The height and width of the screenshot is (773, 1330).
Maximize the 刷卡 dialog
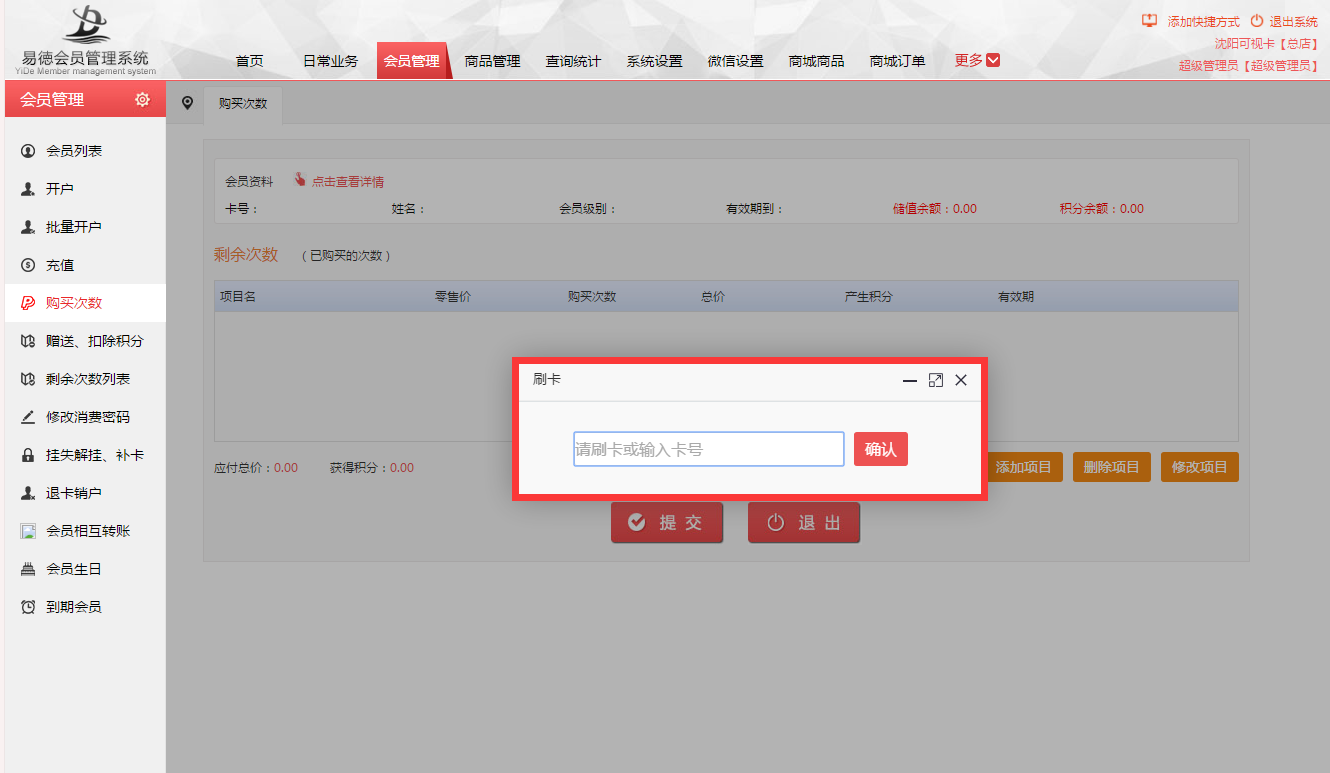coord(936,380)
